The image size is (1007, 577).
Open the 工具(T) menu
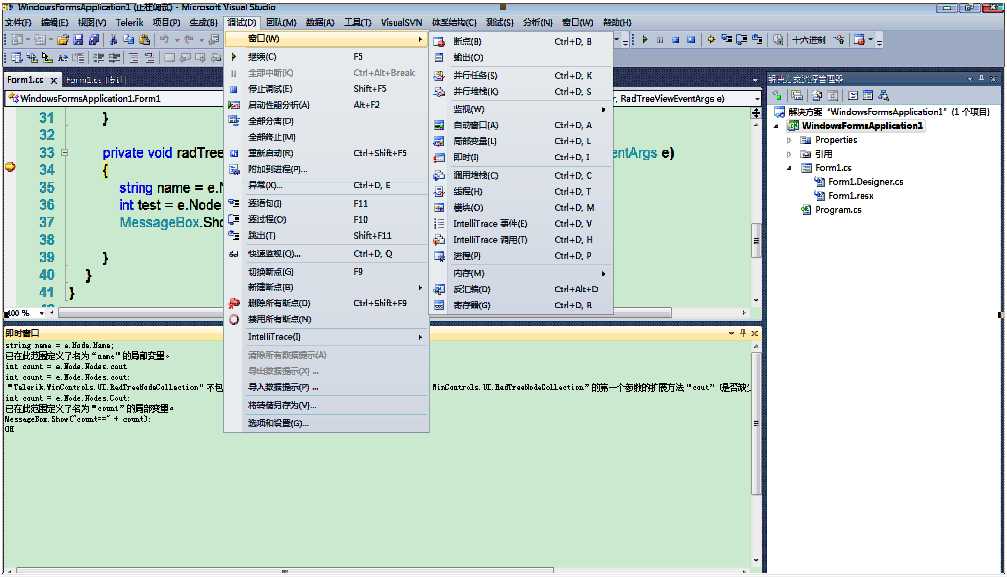click(357, 22)
